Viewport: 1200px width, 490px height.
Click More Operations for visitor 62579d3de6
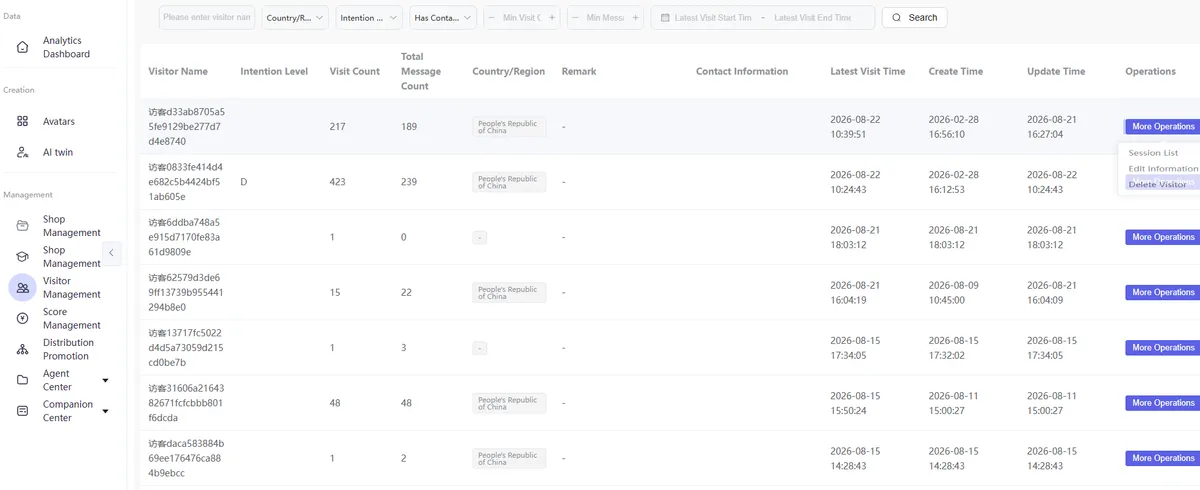click(x=1161, y=293)
